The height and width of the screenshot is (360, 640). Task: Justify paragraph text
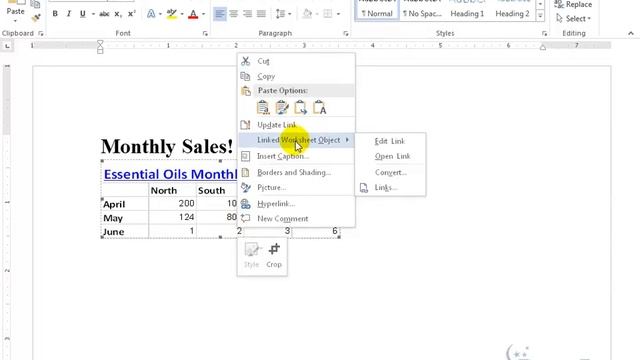coord(261,14)
